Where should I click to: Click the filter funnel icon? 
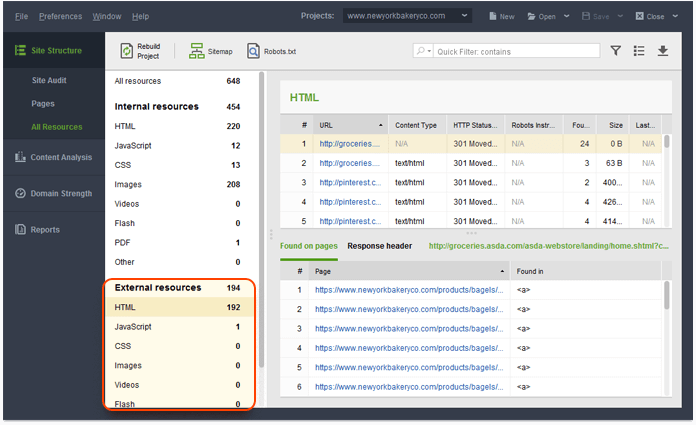615,51
